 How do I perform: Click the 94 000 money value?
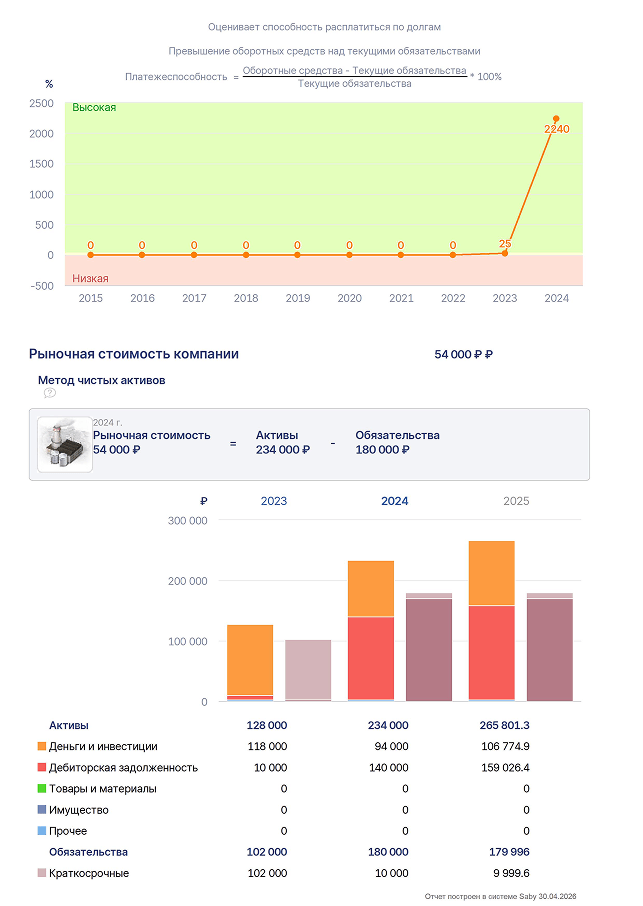pos(391,746)
